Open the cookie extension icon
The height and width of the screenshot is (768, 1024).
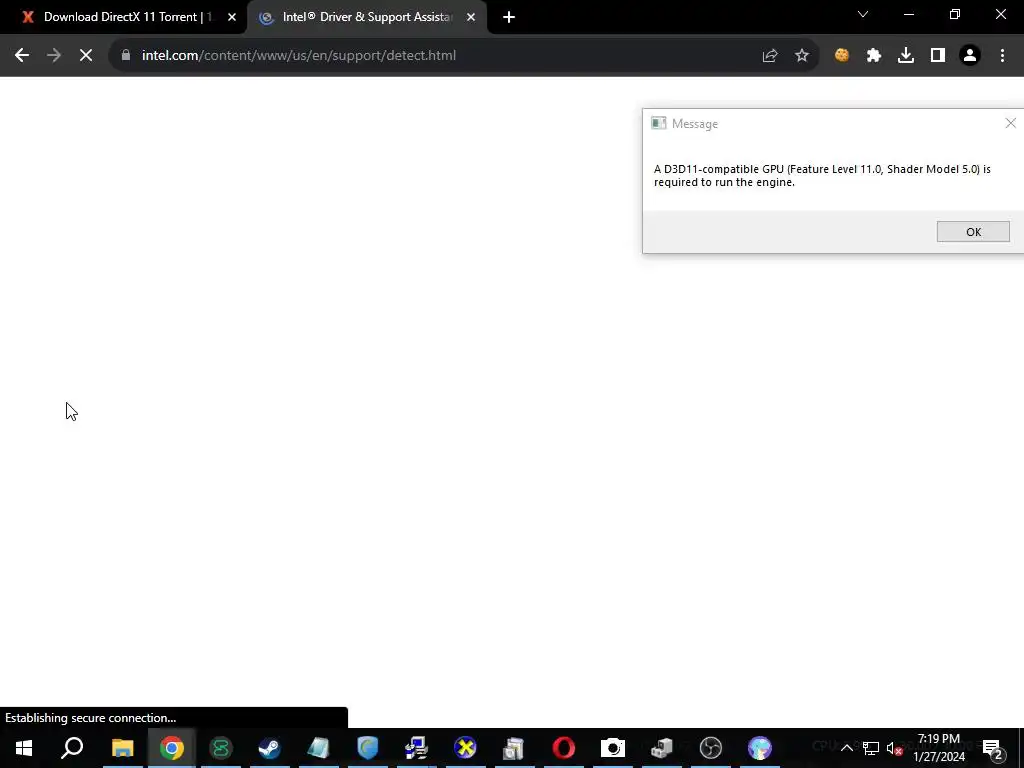click(x=842, y=56)
